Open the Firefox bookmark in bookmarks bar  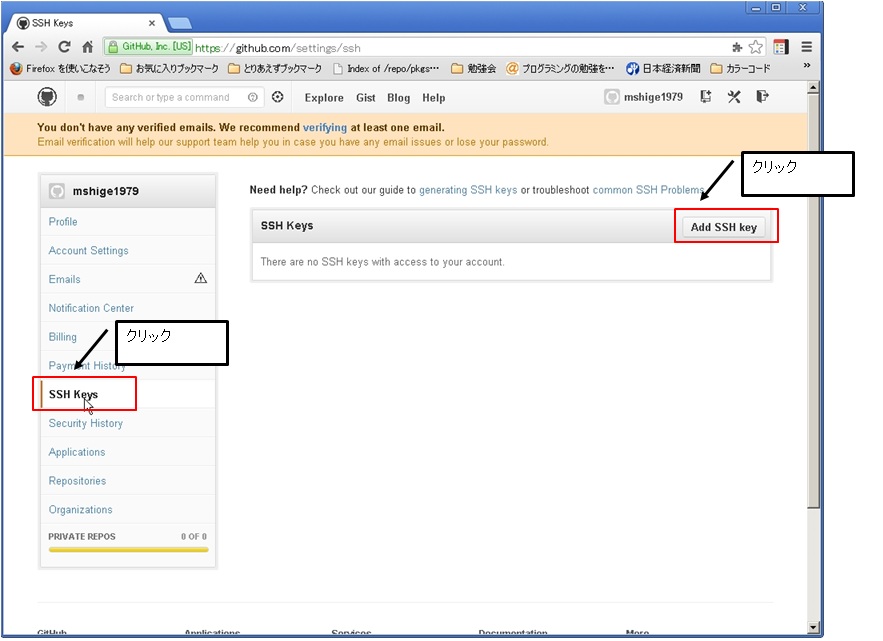[61, 69]
